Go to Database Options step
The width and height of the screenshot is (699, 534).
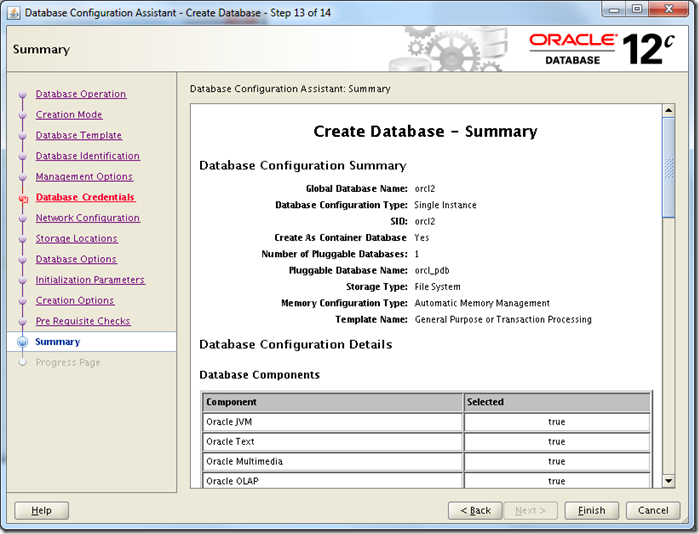[x=76, y=260]
